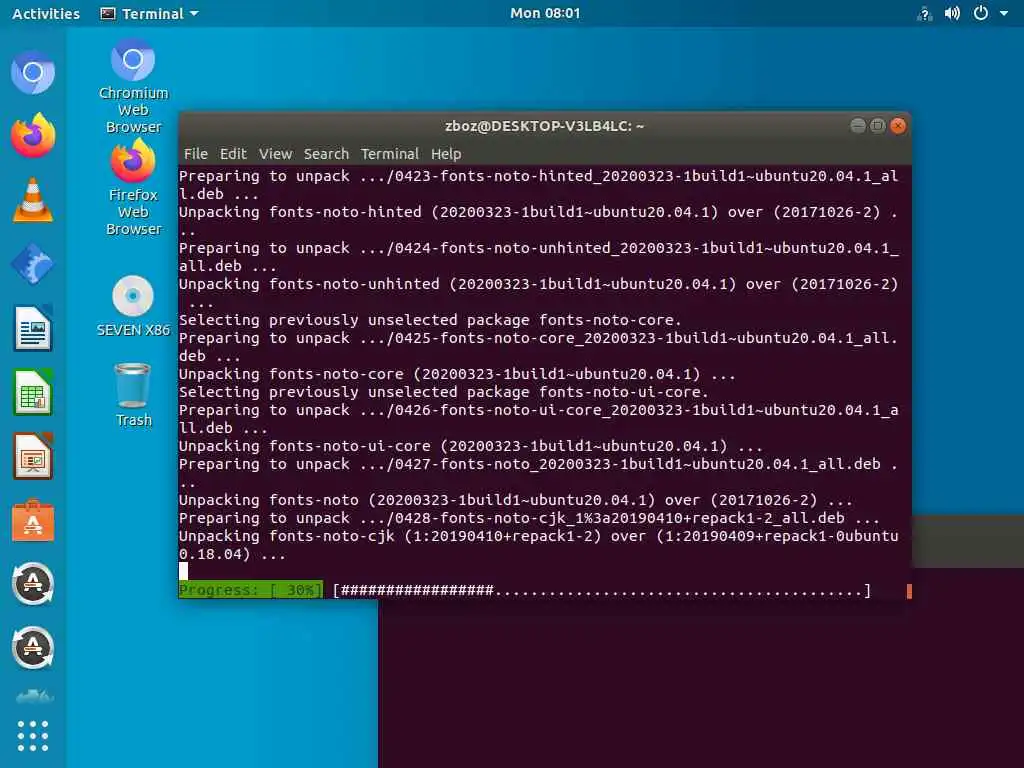The height and width of the screenshot is (768, 1024).
Task: Launch LibreOffice Calc from dock
Action: pyautogui.click(x=33, y=392)
